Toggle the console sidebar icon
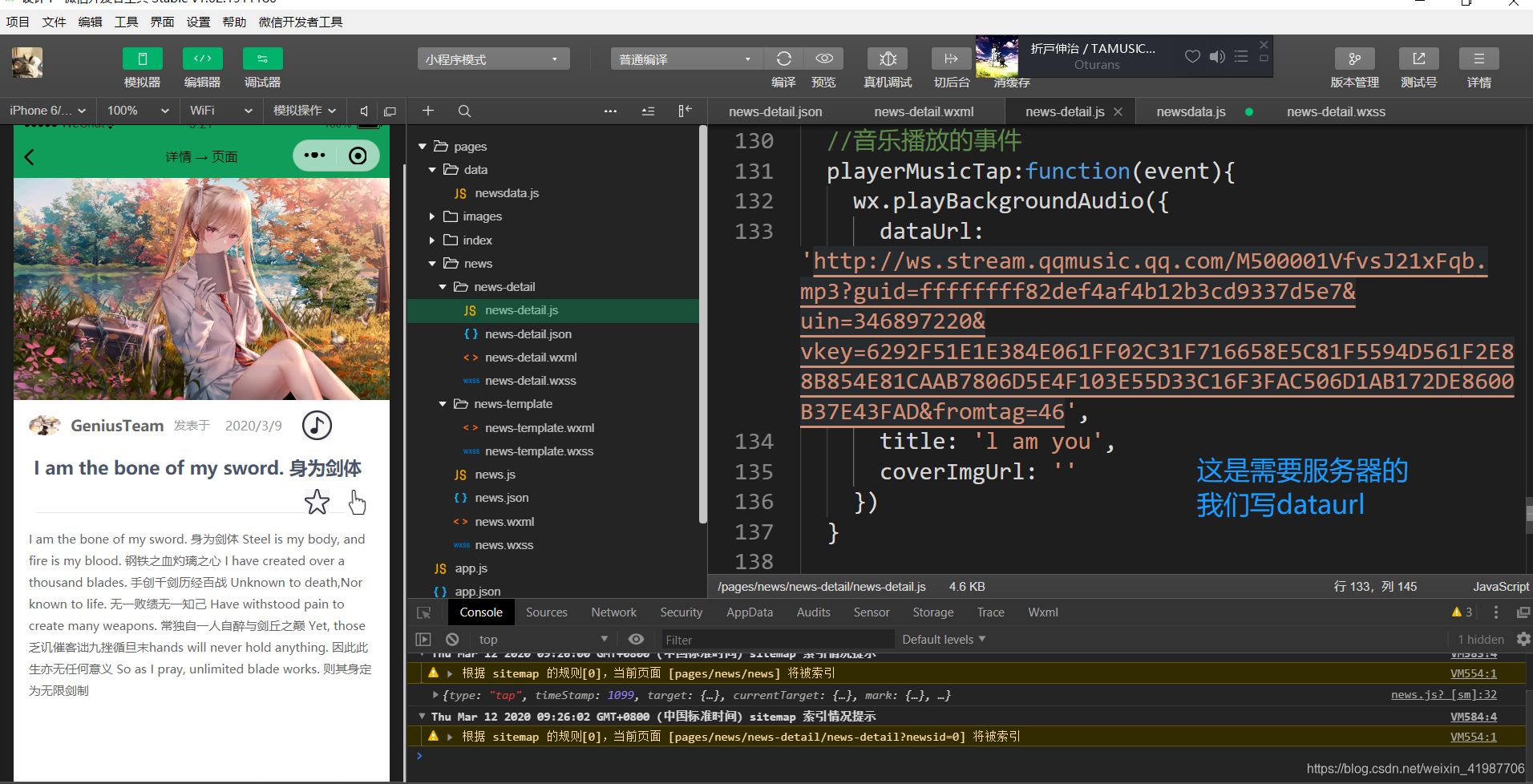Screen dimensions: 1533x784 tap(423, 640)
